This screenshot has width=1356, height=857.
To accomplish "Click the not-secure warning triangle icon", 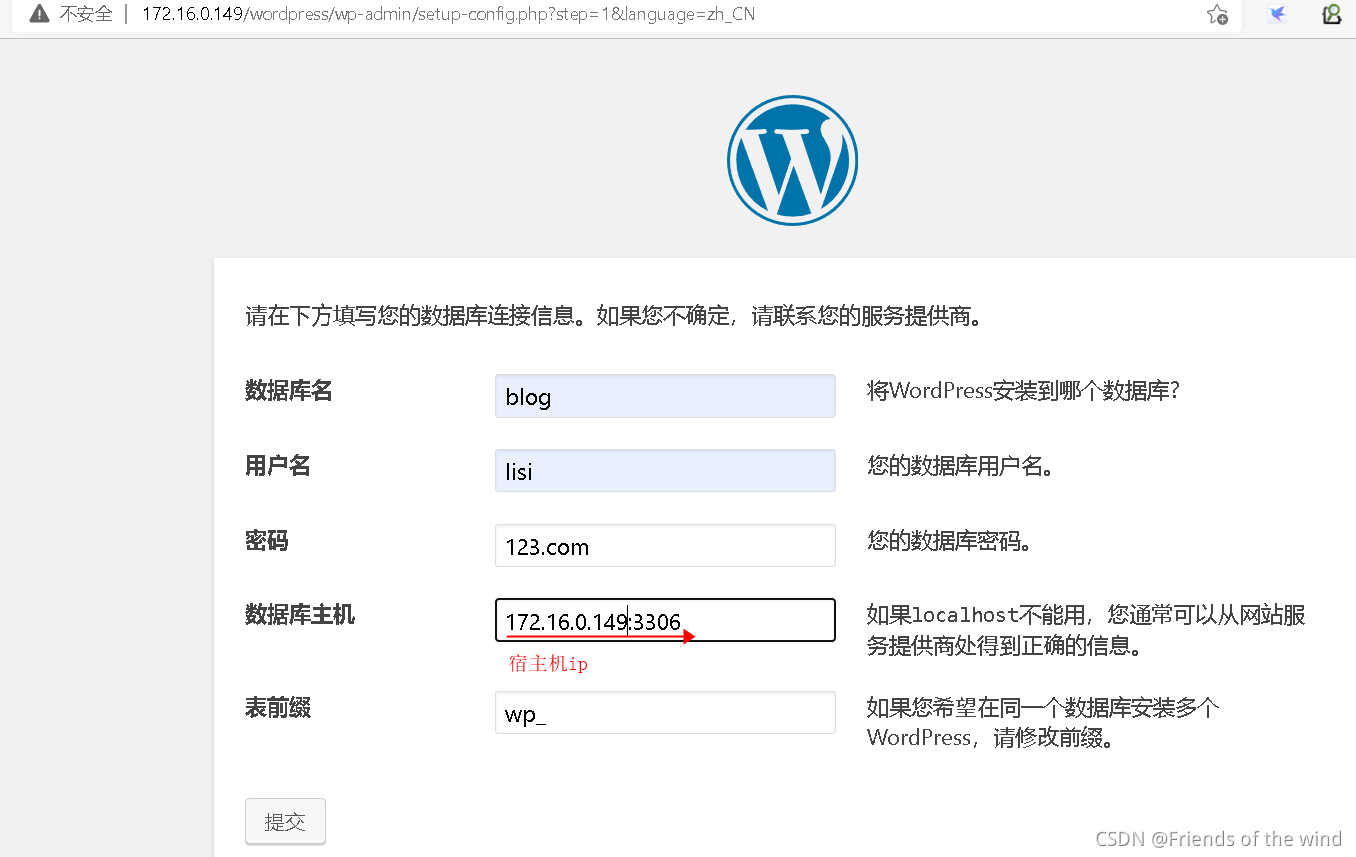I will point(38,15).
